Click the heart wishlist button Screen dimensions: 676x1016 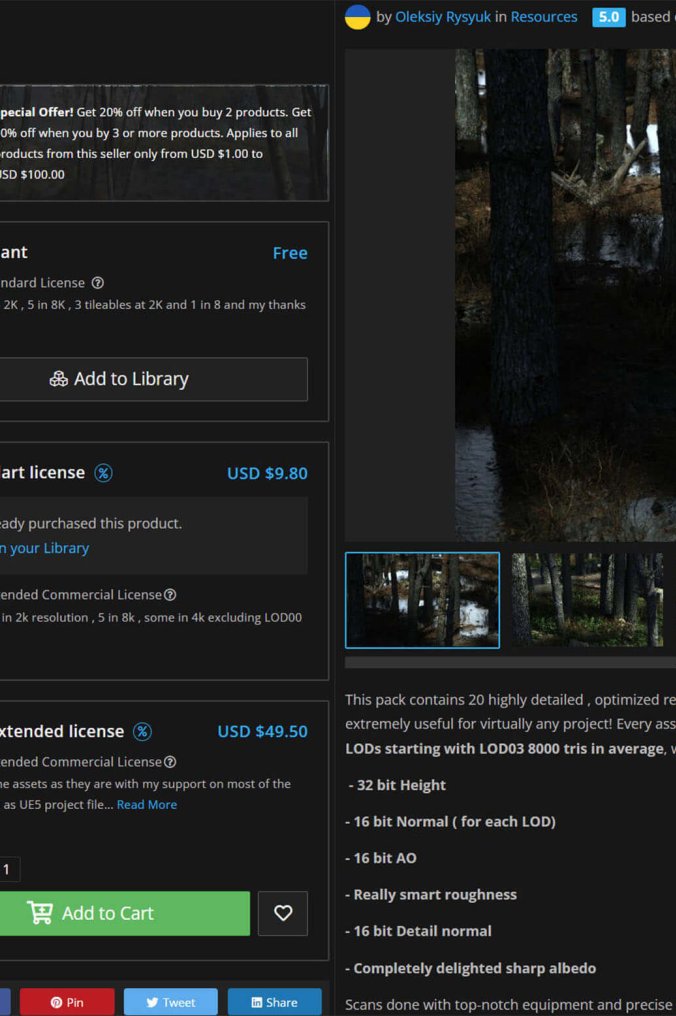click(x=283, y=913)
